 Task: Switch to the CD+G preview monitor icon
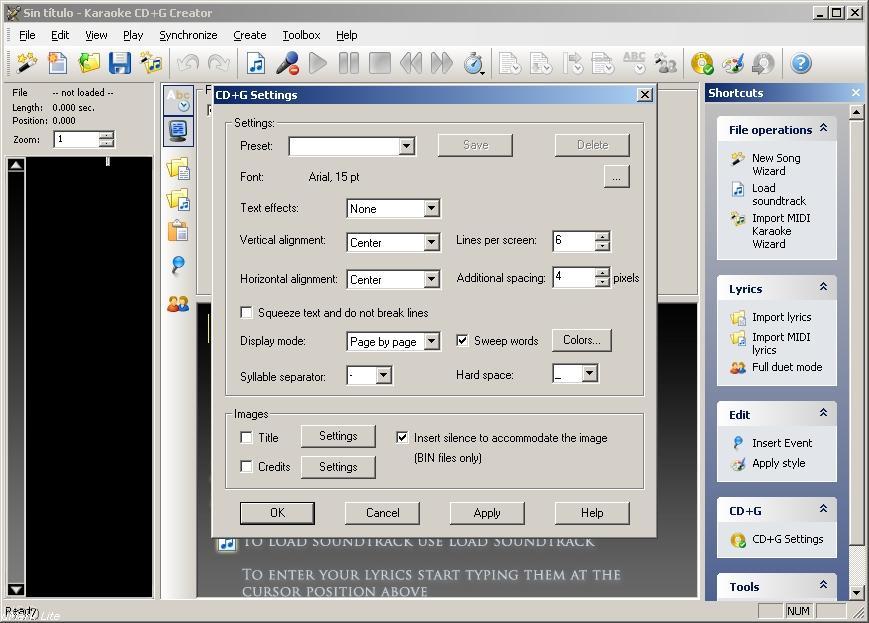178,131
